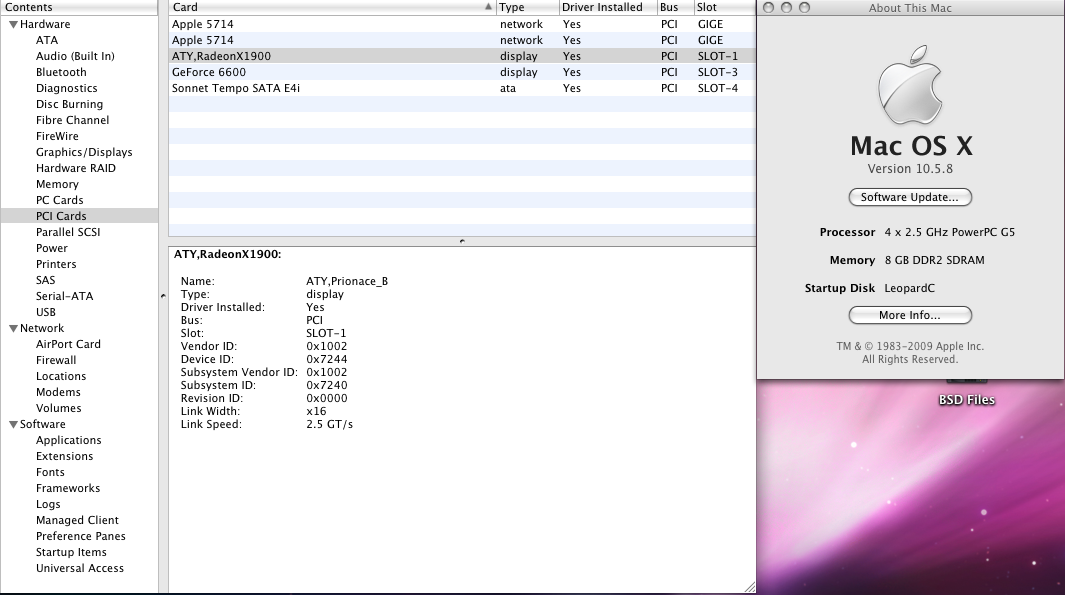Open More Info in About This Mac
The width and height of the screenshot is (1065, 595).
(x=909, y=315)
